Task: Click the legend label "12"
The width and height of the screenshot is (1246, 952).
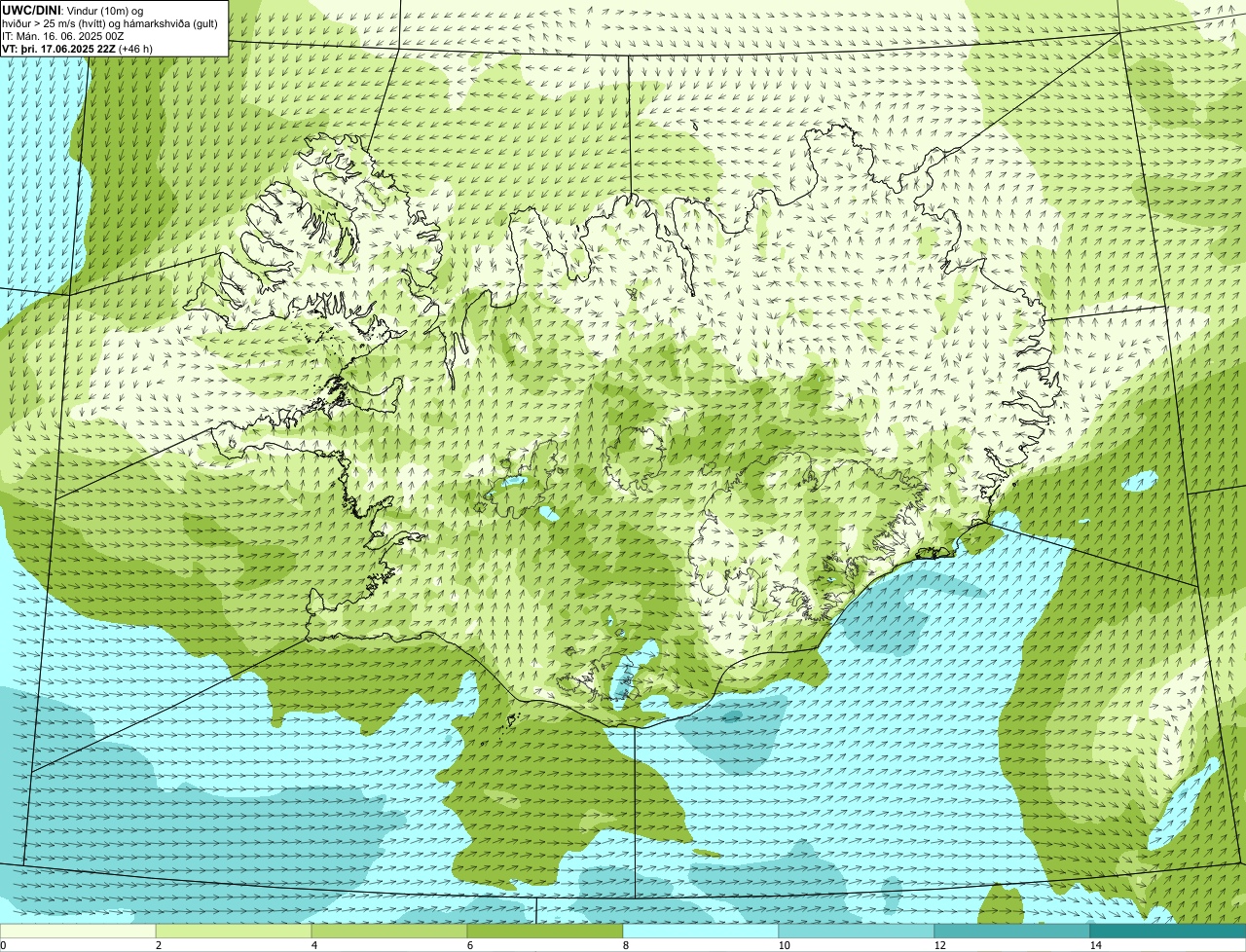Action: pyautogui.click(x=939, y=945)
